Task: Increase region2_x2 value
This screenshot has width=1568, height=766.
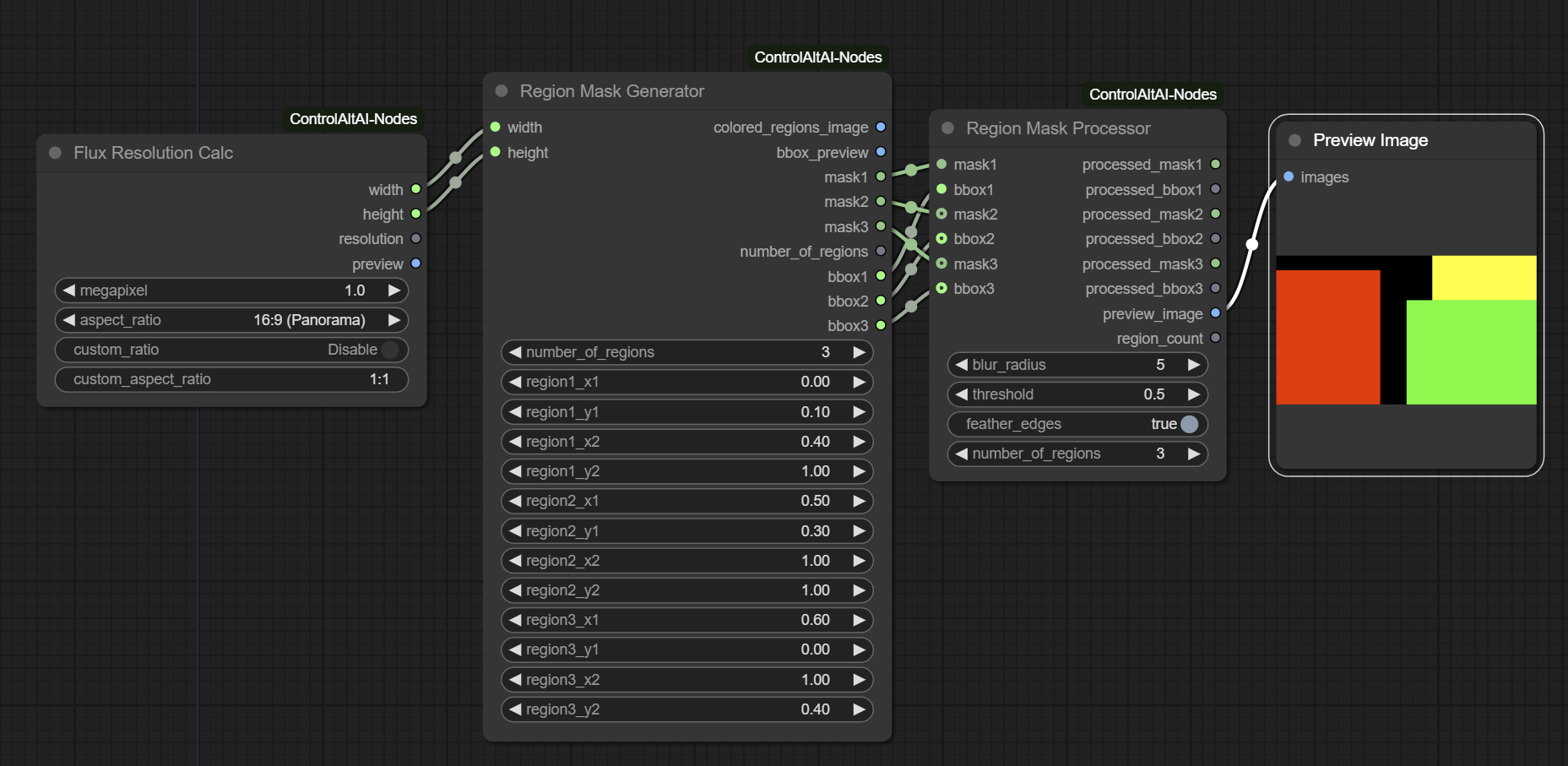Action: coord(859,561)
